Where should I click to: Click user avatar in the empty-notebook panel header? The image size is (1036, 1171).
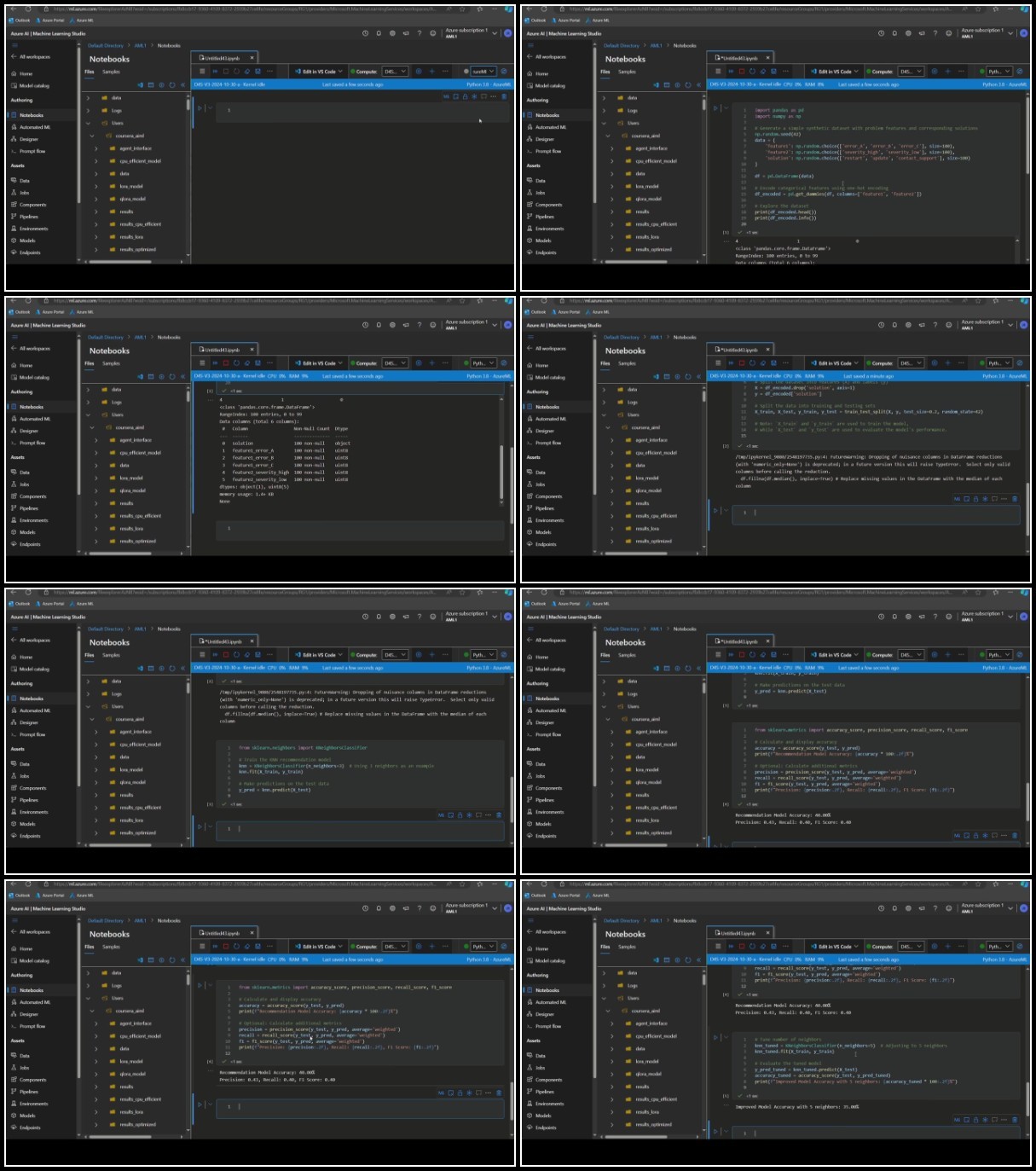pos(507,33)
